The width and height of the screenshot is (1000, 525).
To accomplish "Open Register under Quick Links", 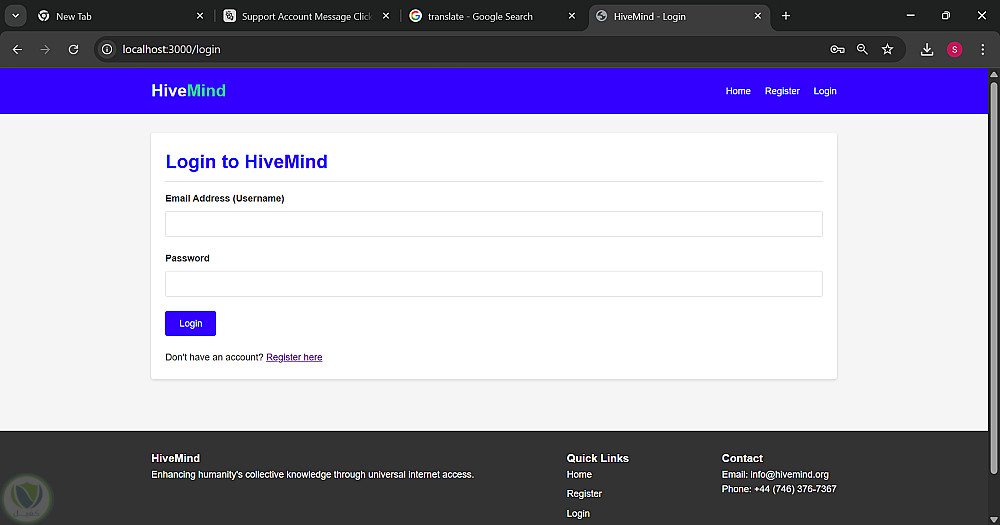I will click(584, 494).
